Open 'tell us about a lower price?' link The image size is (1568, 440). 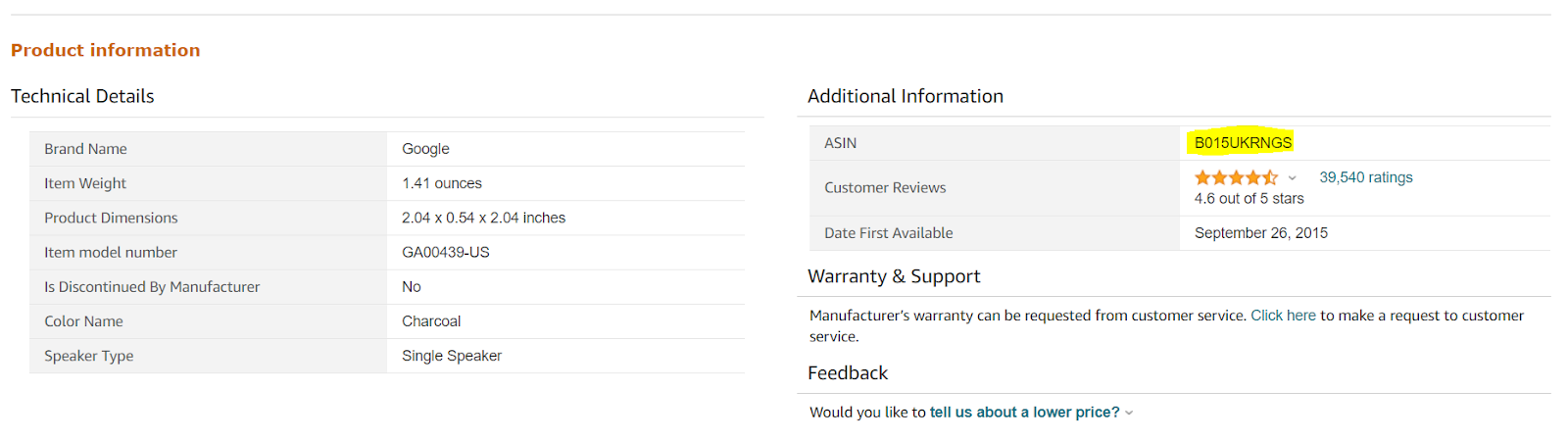[1024, 413]
